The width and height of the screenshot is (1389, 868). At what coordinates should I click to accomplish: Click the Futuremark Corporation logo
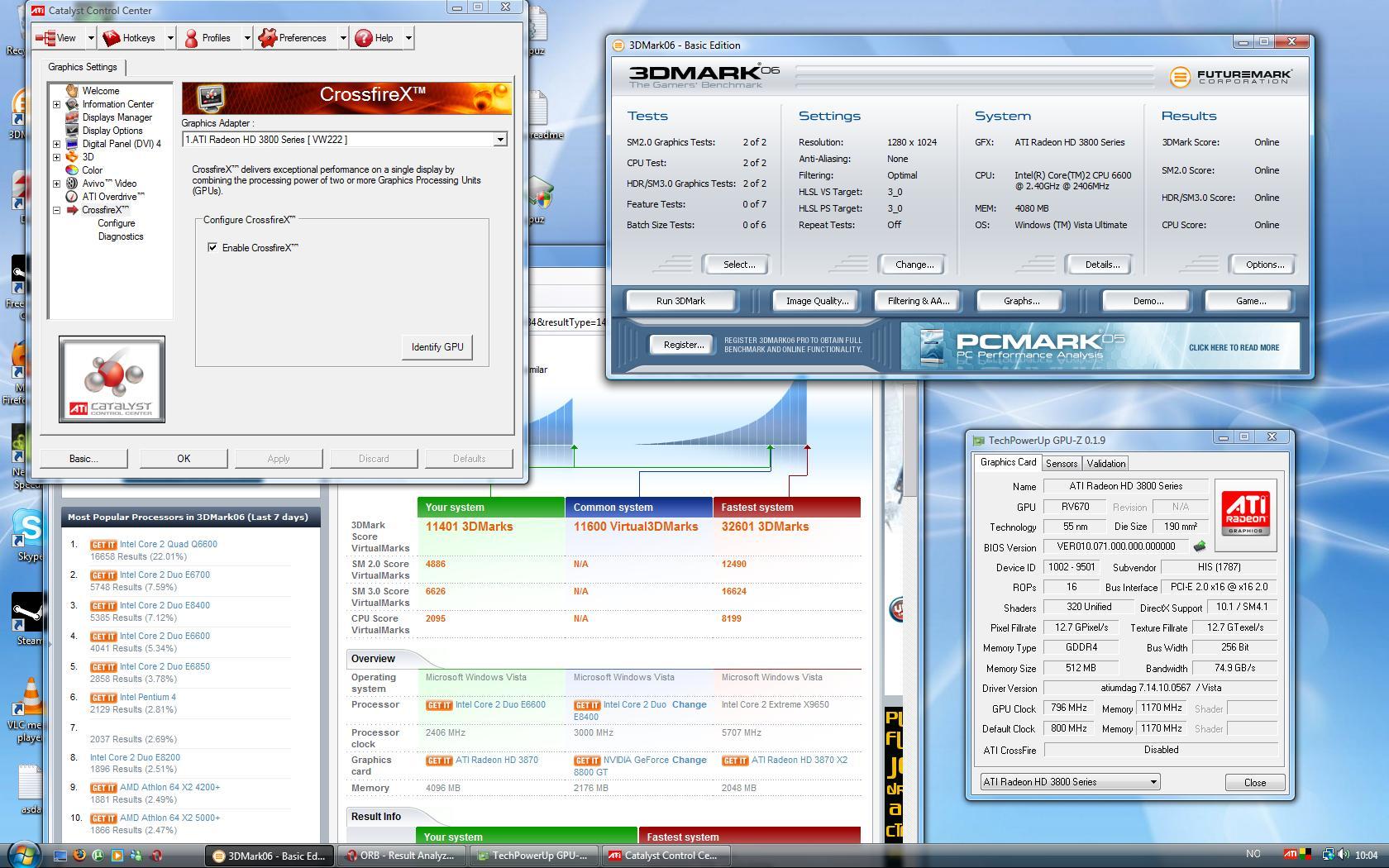click(x=1230, y=77)
